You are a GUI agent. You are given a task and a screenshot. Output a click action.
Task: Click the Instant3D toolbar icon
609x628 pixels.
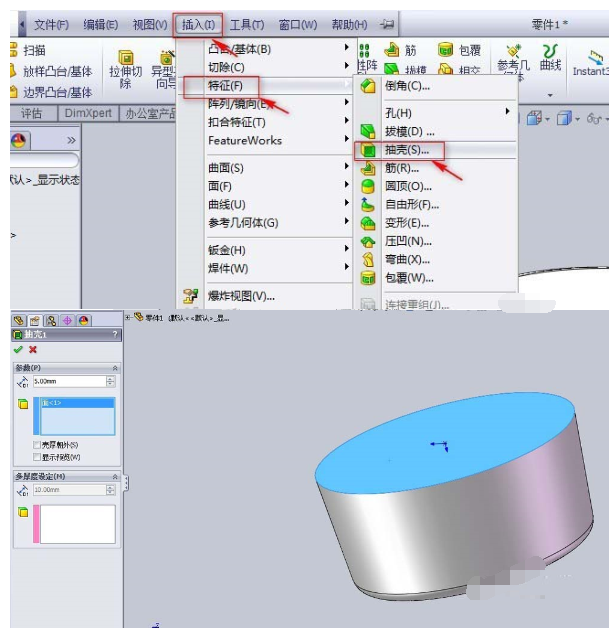(596, 56)
